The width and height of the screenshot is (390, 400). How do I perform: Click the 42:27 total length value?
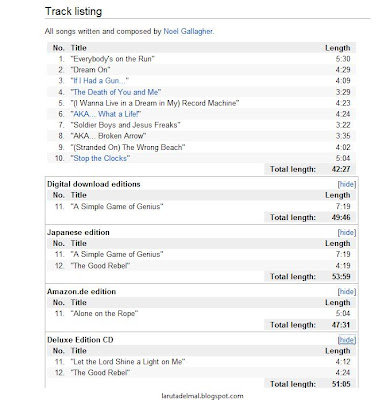[x=341, y=169]
